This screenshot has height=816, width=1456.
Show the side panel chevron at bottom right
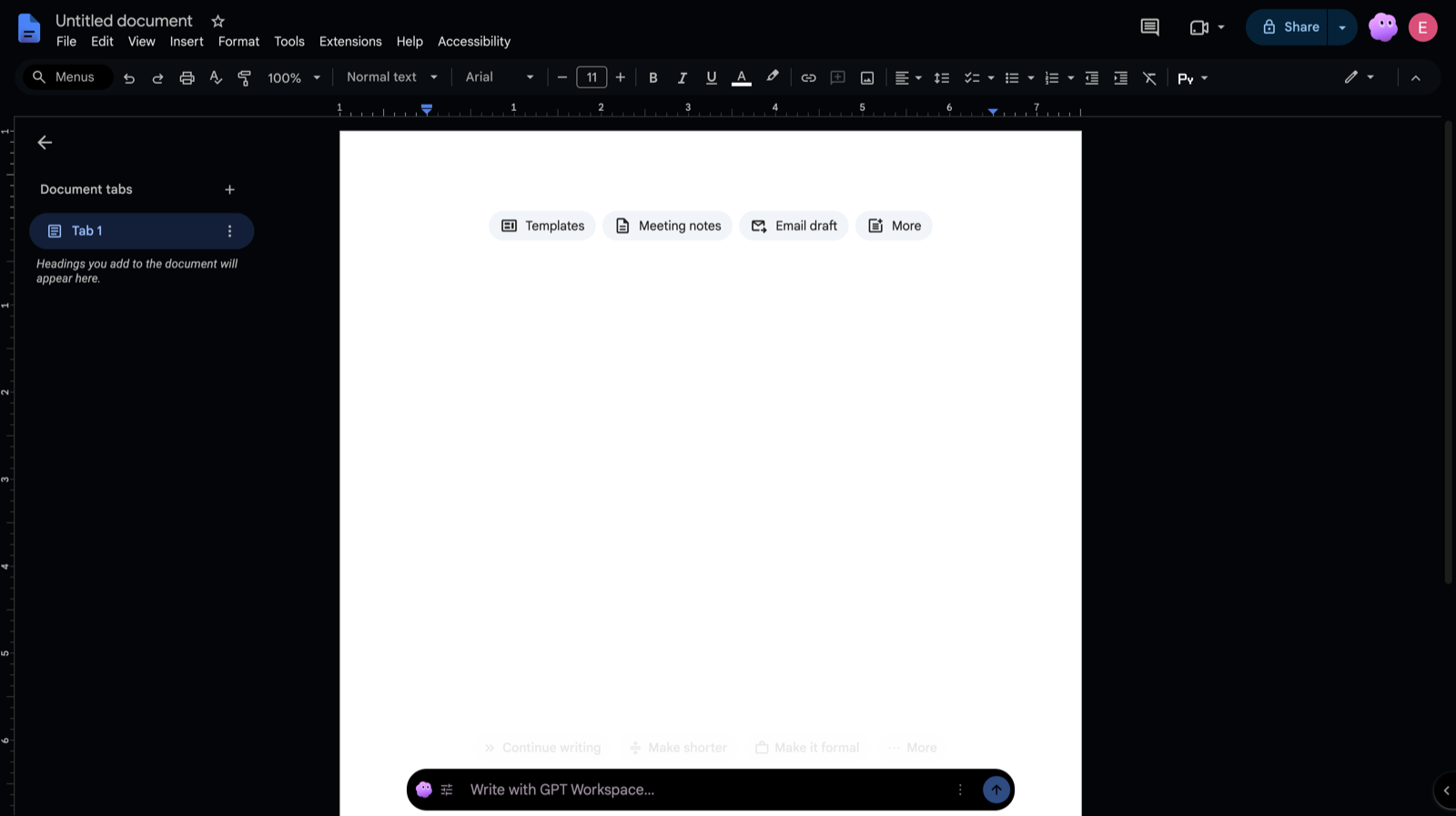coord(1446,791)
